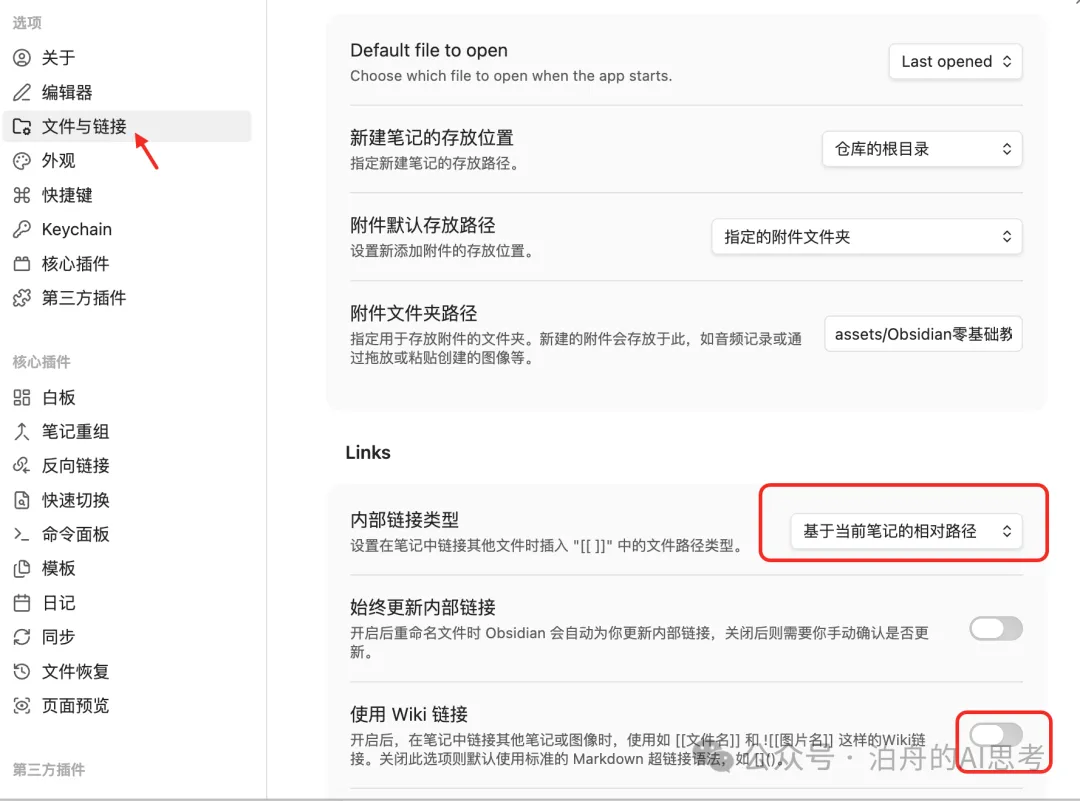Click the 同步 sync arrows icon
This screenshot has width=1080, height=801.
tap(22, 637)
